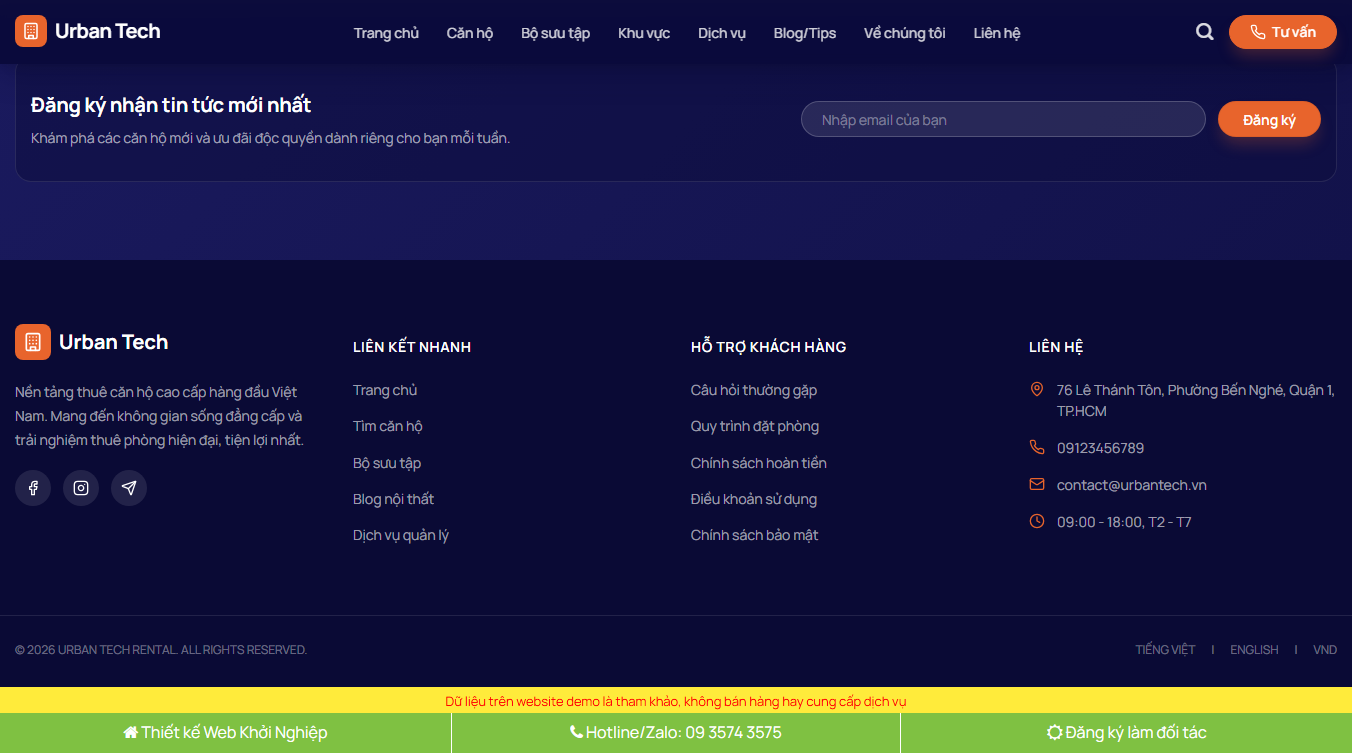Open the Facebook social icon

(33, 488)
